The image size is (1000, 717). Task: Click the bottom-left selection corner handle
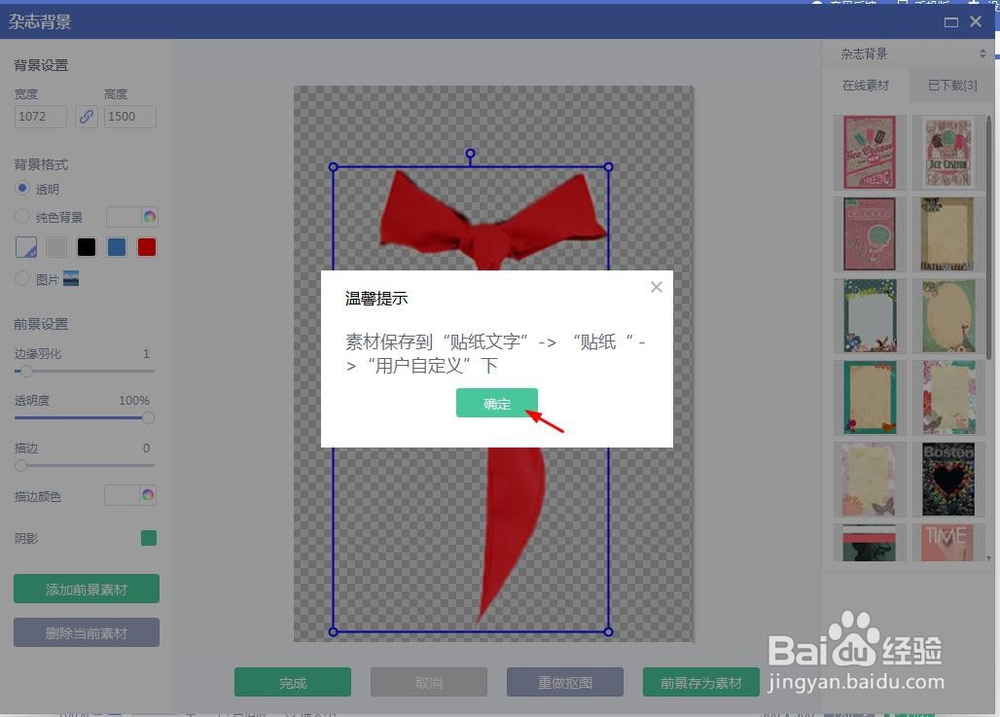333,632
